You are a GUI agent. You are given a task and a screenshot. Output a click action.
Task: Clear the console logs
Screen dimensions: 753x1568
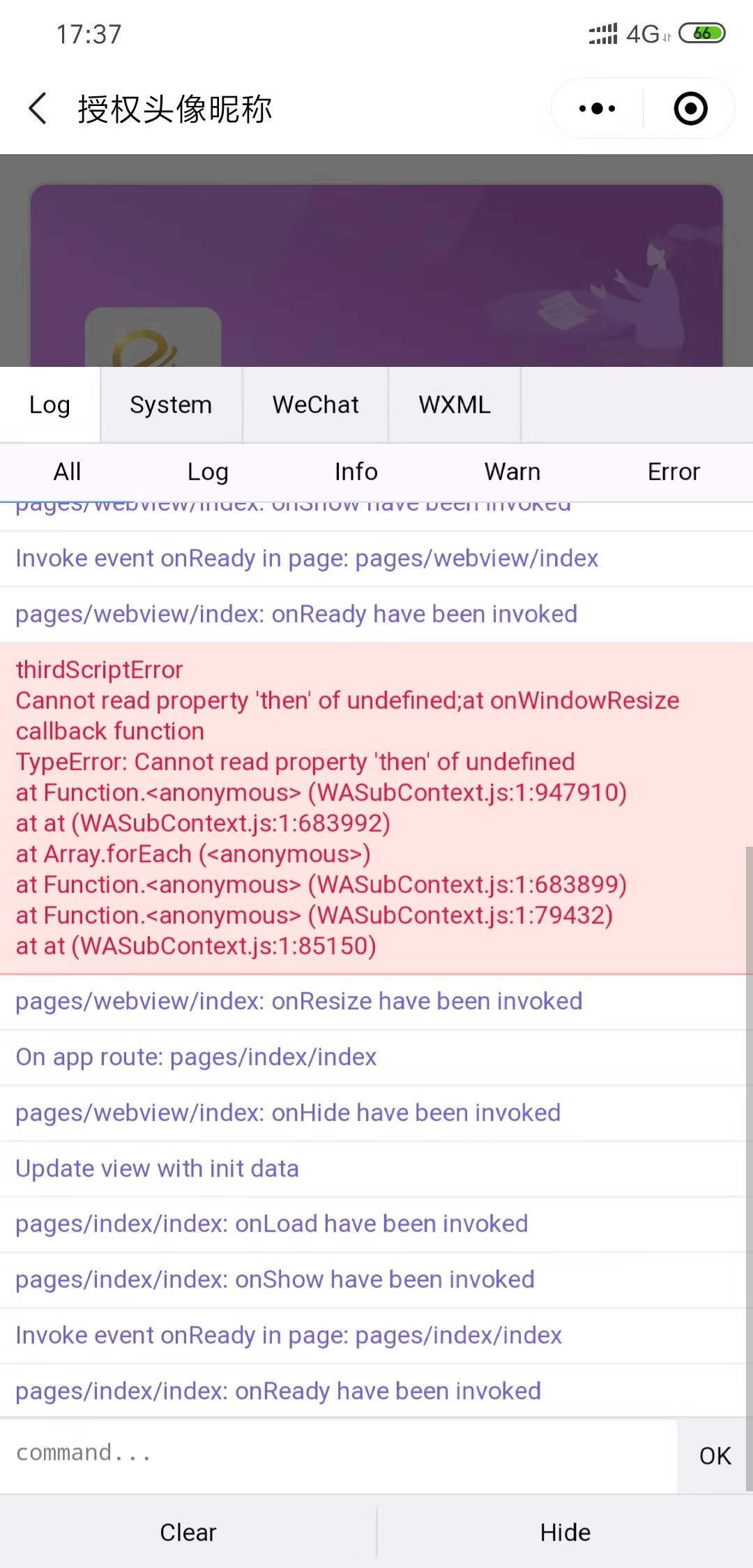click(x=188, y=1532)
